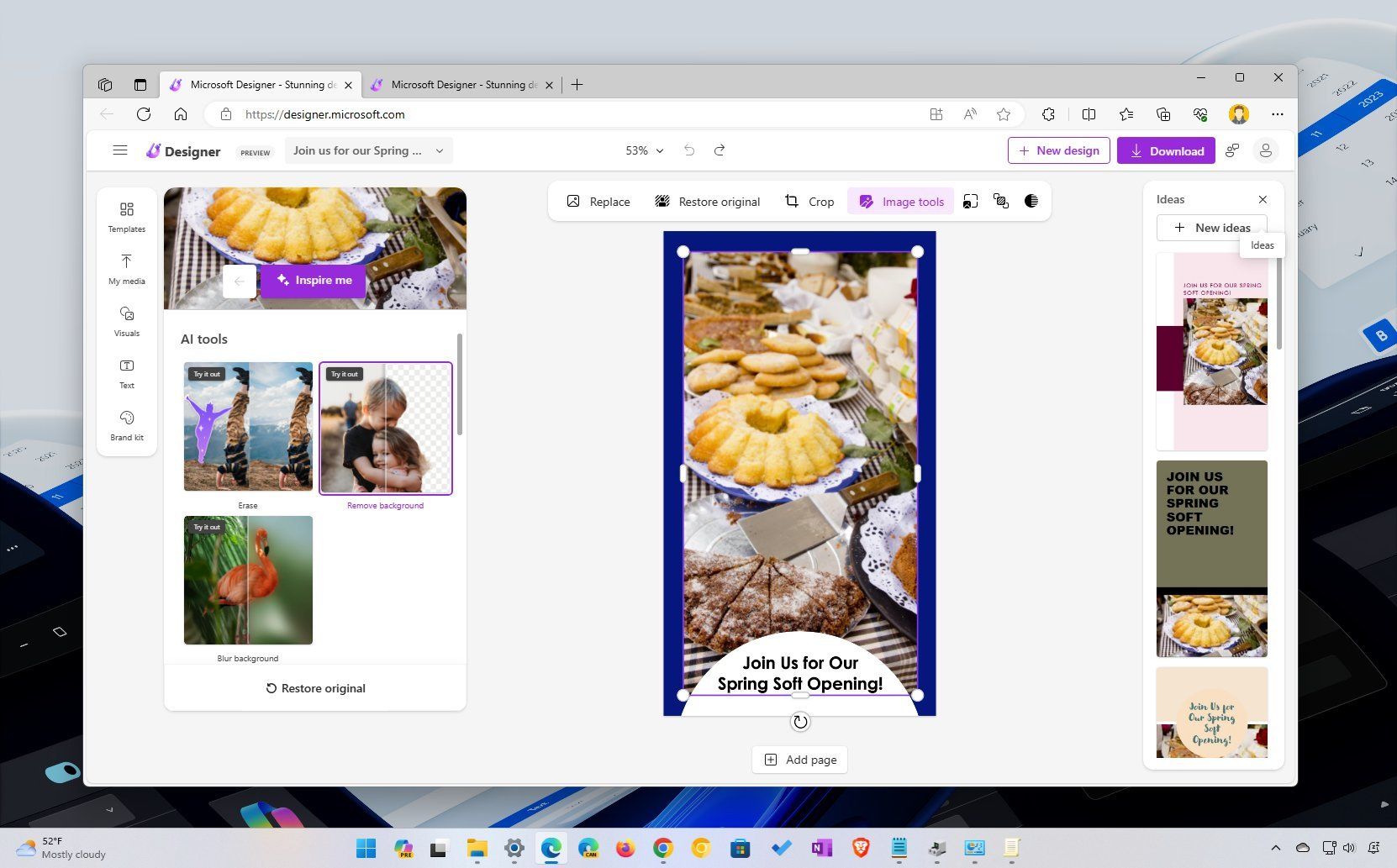The image size is (1397, 868).
Task: Open the Brand kit panel
Action: 126,425
